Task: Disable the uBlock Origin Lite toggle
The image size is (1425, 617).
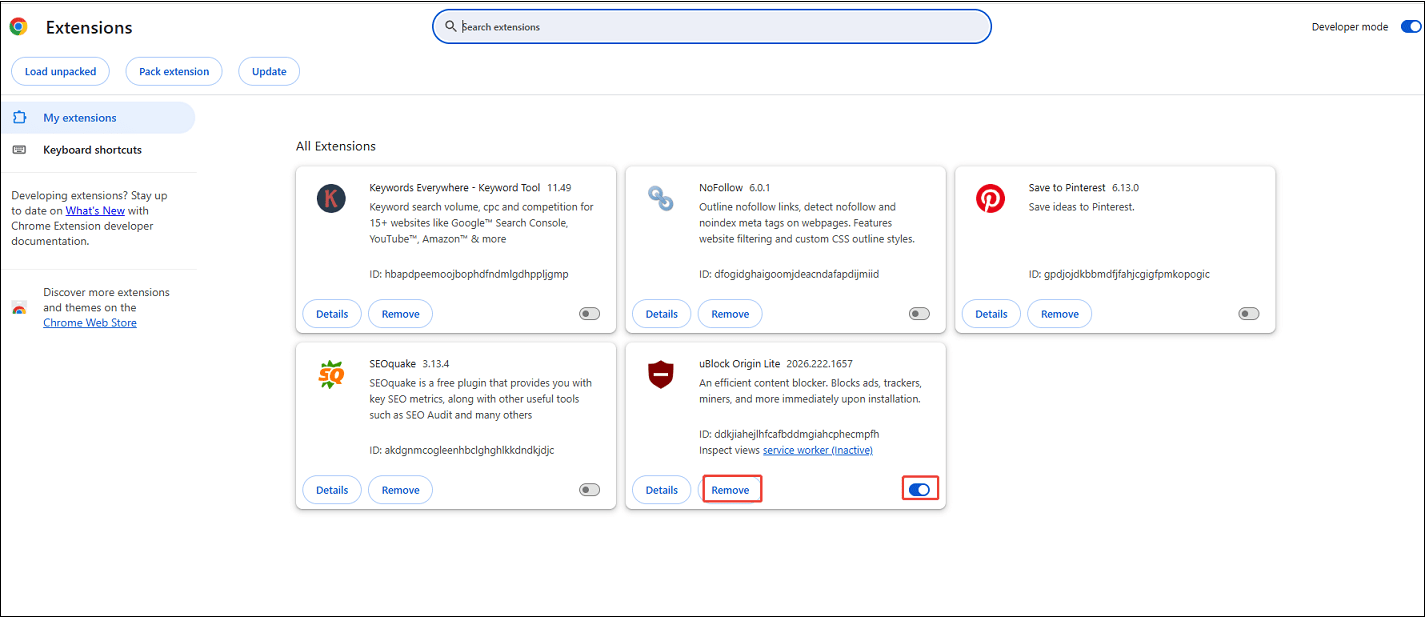Action: pyautogui.click(x=919, y=488)
